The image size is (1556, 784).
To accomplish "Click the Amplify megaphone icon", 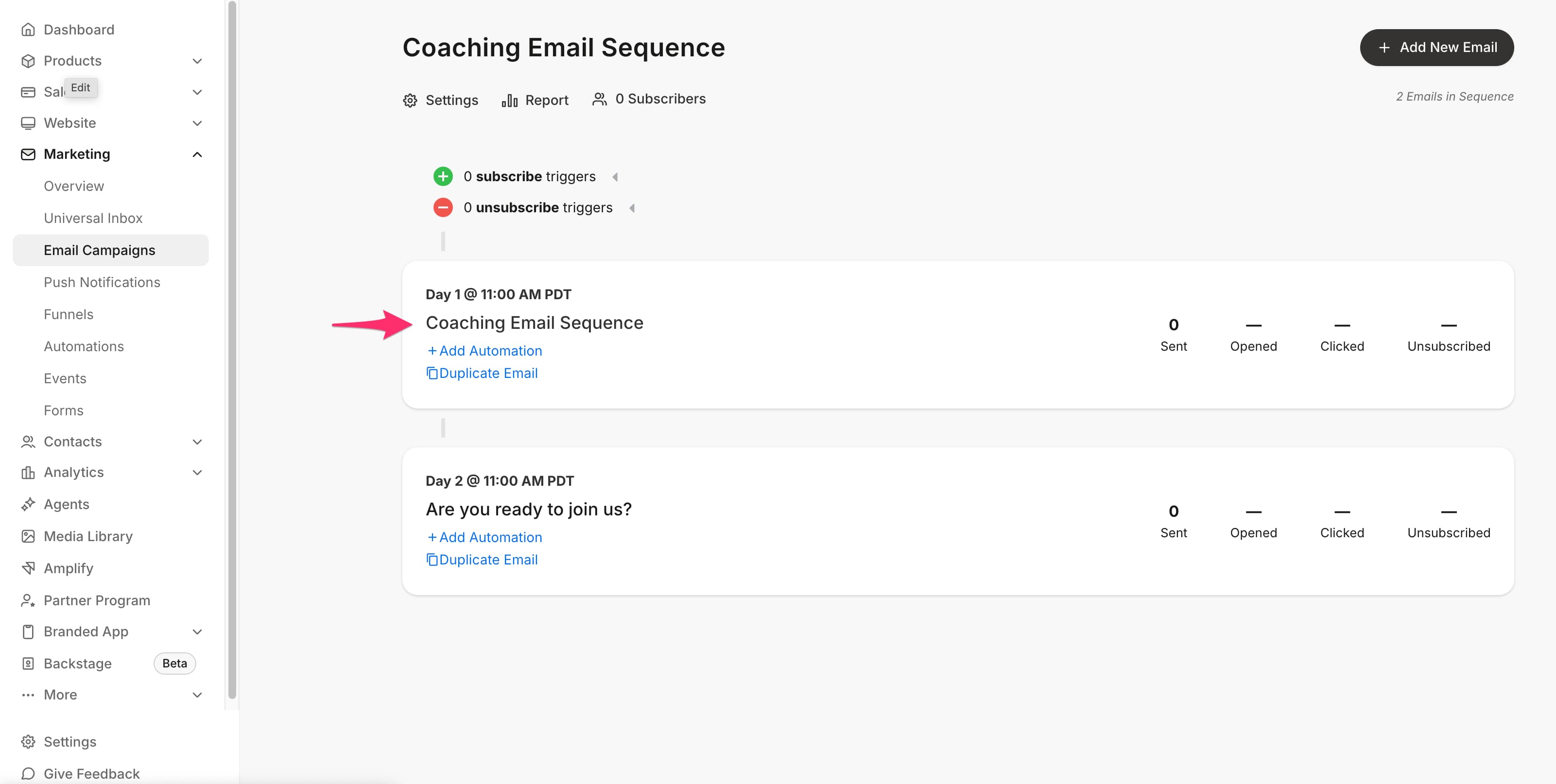I will click(x=28, y=568).
